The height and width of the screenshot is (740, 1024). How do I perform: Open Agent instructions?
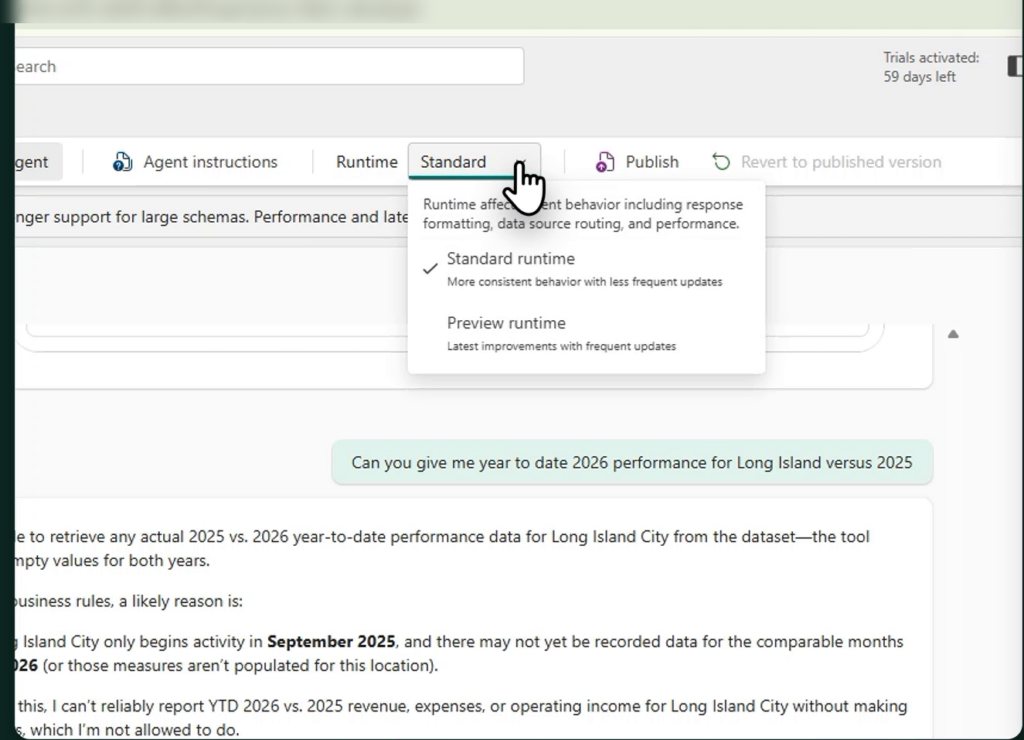tap(195, 161)
